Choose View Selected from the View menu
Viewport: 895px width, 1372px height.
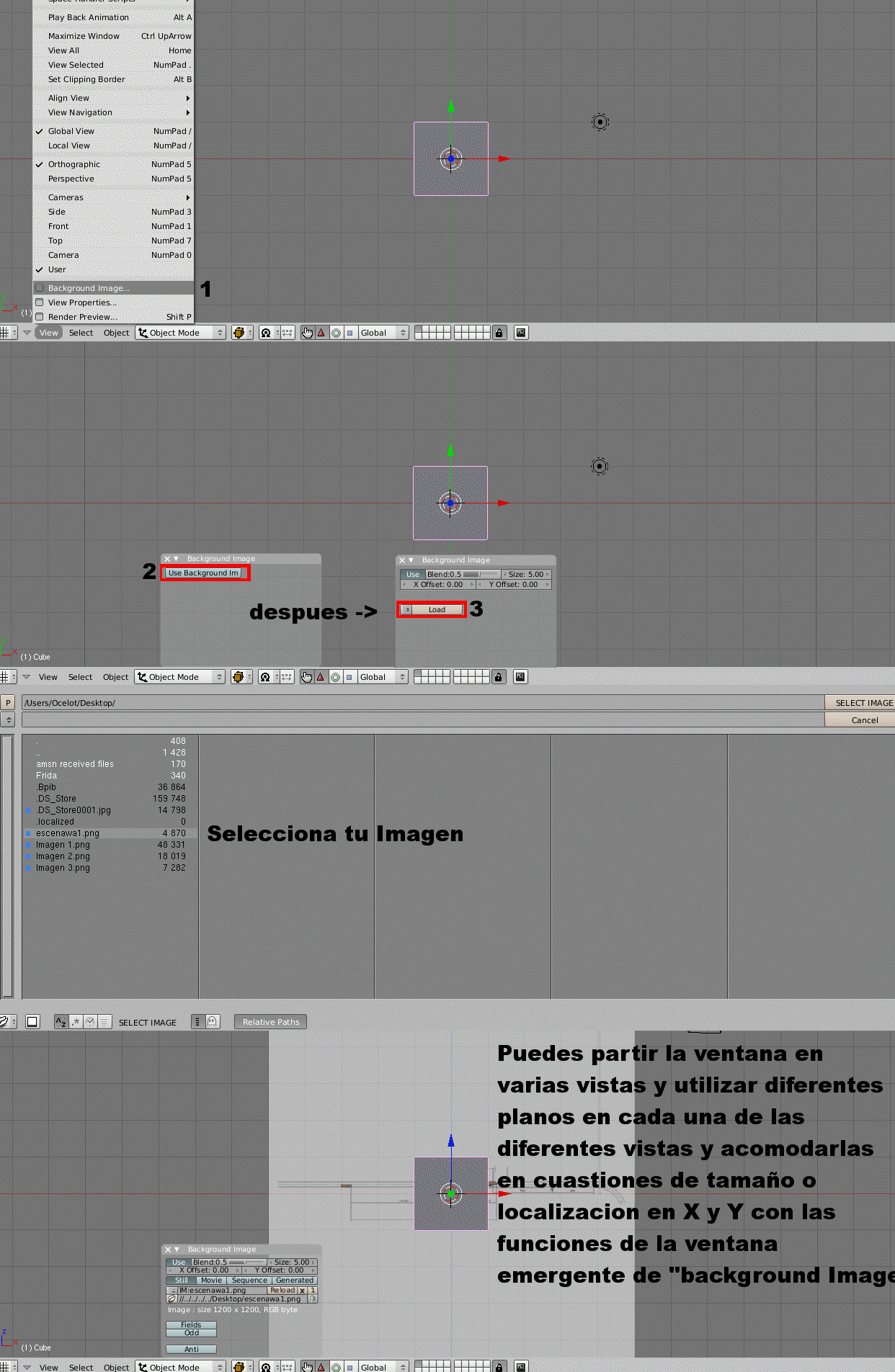coord(113,65)
